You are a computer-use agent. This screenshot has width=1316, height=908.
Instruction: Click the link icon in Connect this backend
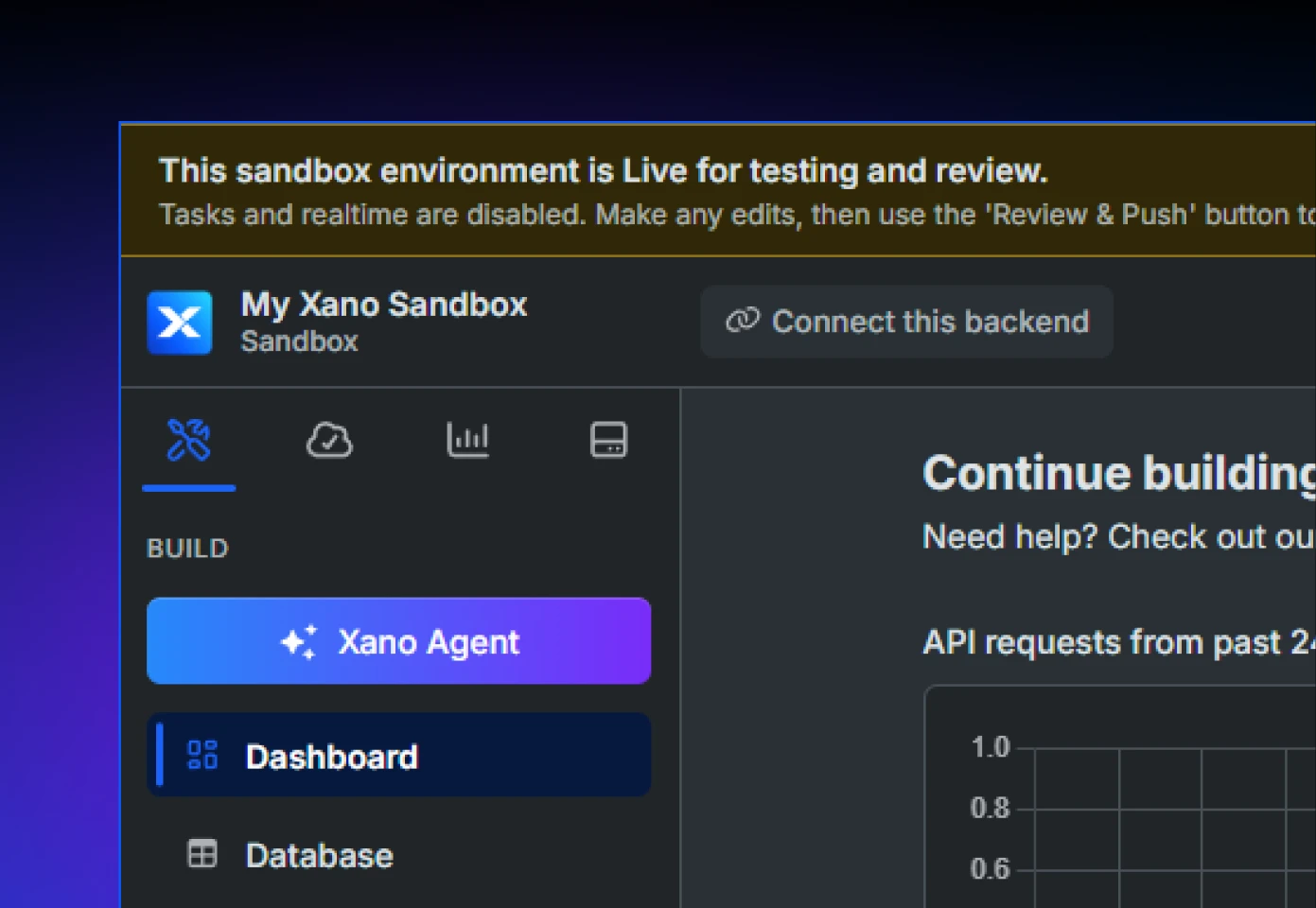(x=743, y=321)
